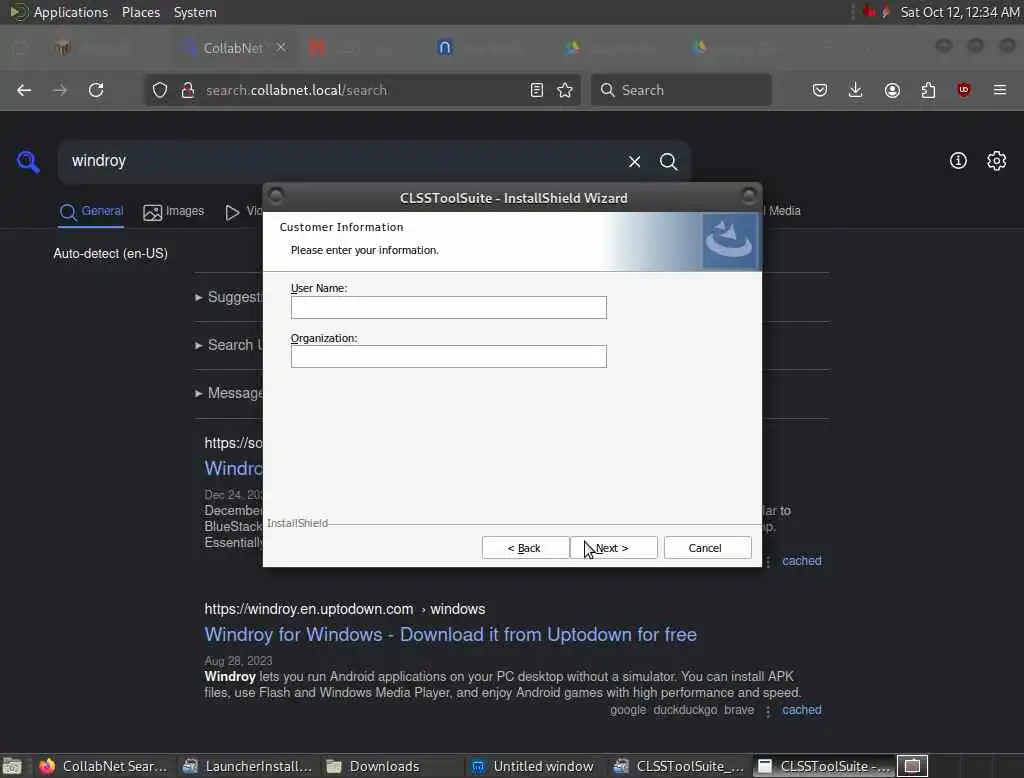Image resolution: width=1024 pixels, height=778 pixels.
Task: Expand the Suggestions section
Action: point(229,297)
